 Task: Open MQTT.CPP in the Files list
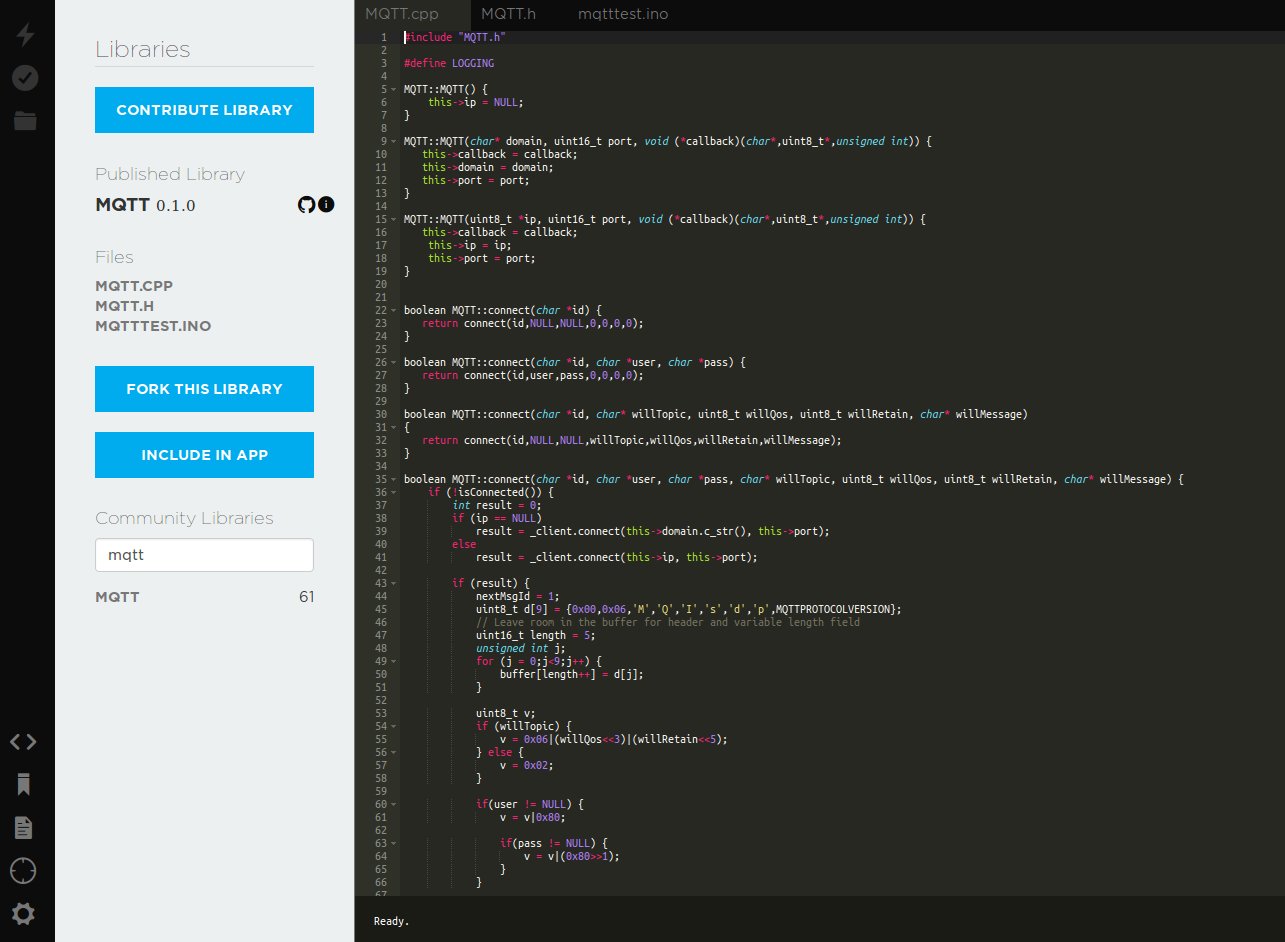coord(134,286)
